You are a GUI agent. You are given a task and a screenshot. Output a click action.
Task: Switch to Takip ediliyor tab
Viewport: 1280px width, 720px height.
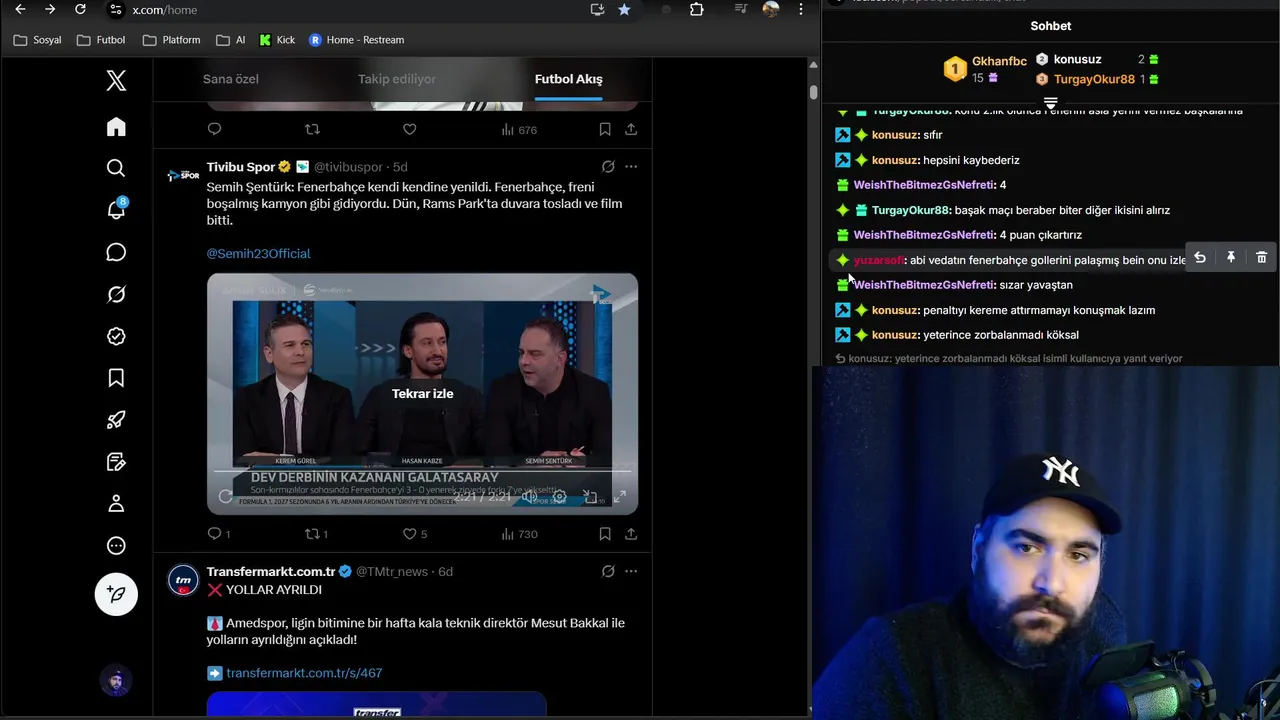[397, 79]
